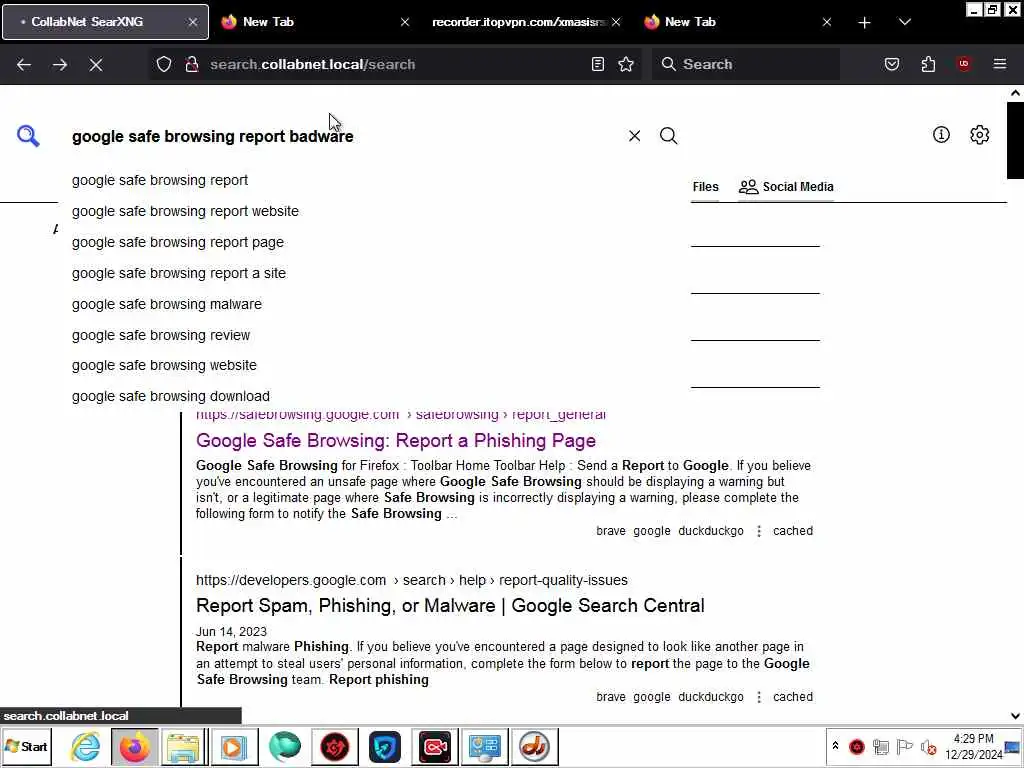Open the iTop Screen Recorder taskbar icon
This screenshot has width=1024, height=768.
[434, 746]
